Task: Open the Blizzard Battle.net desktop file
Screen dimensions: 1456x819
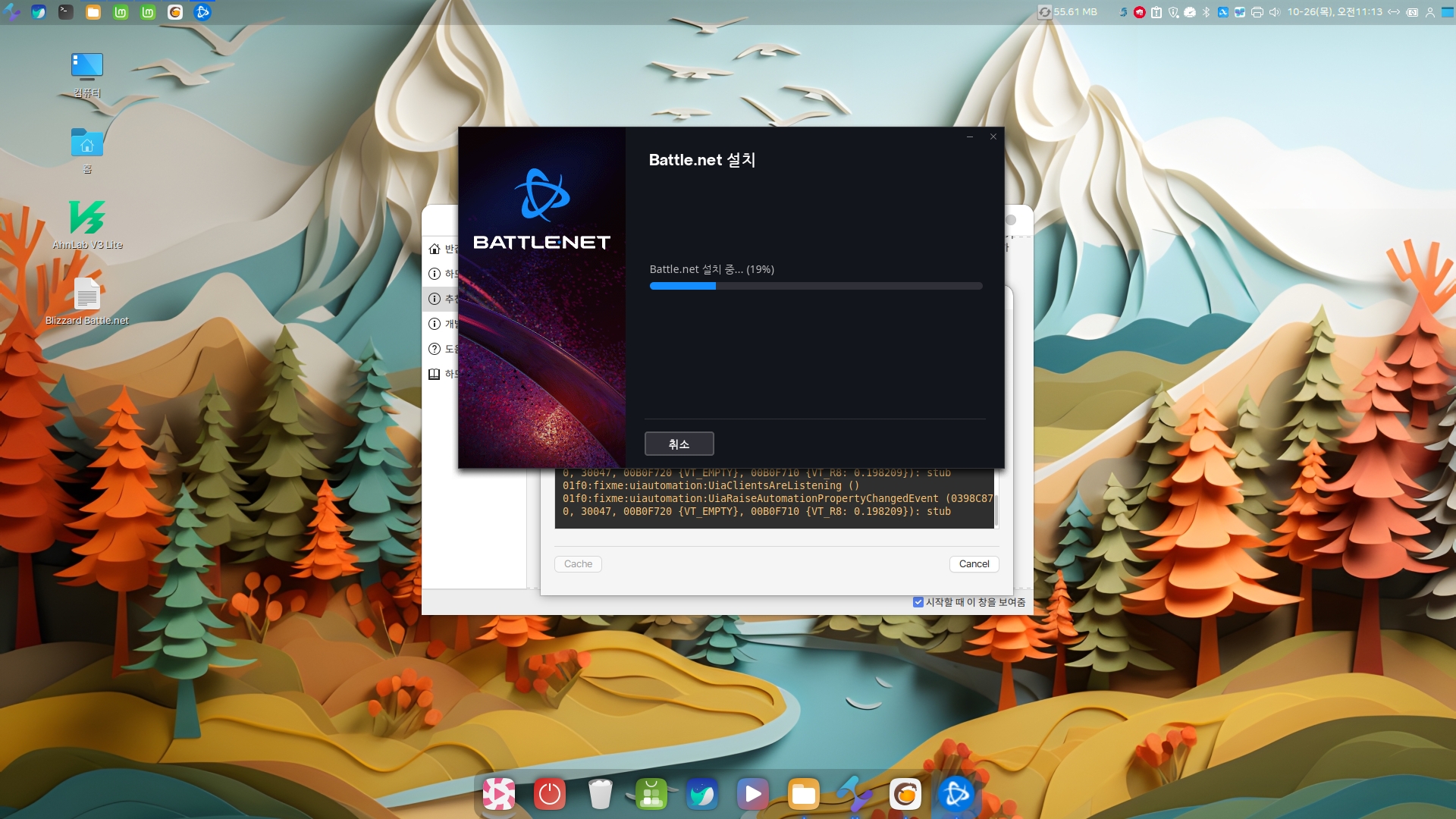Action: pos(87,295)
